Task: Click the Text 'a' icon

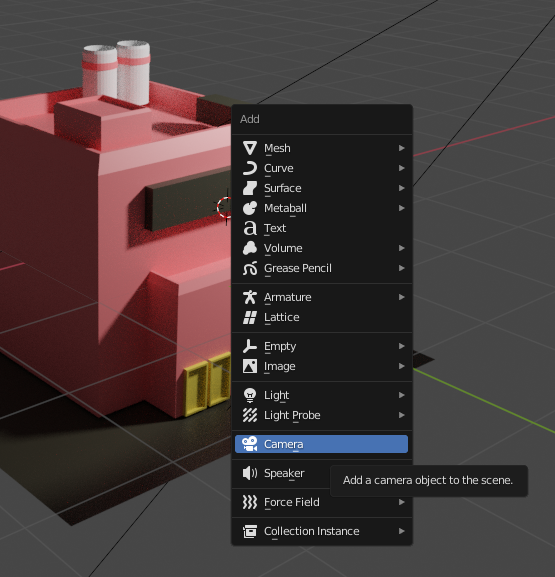Action: point(250,228)
